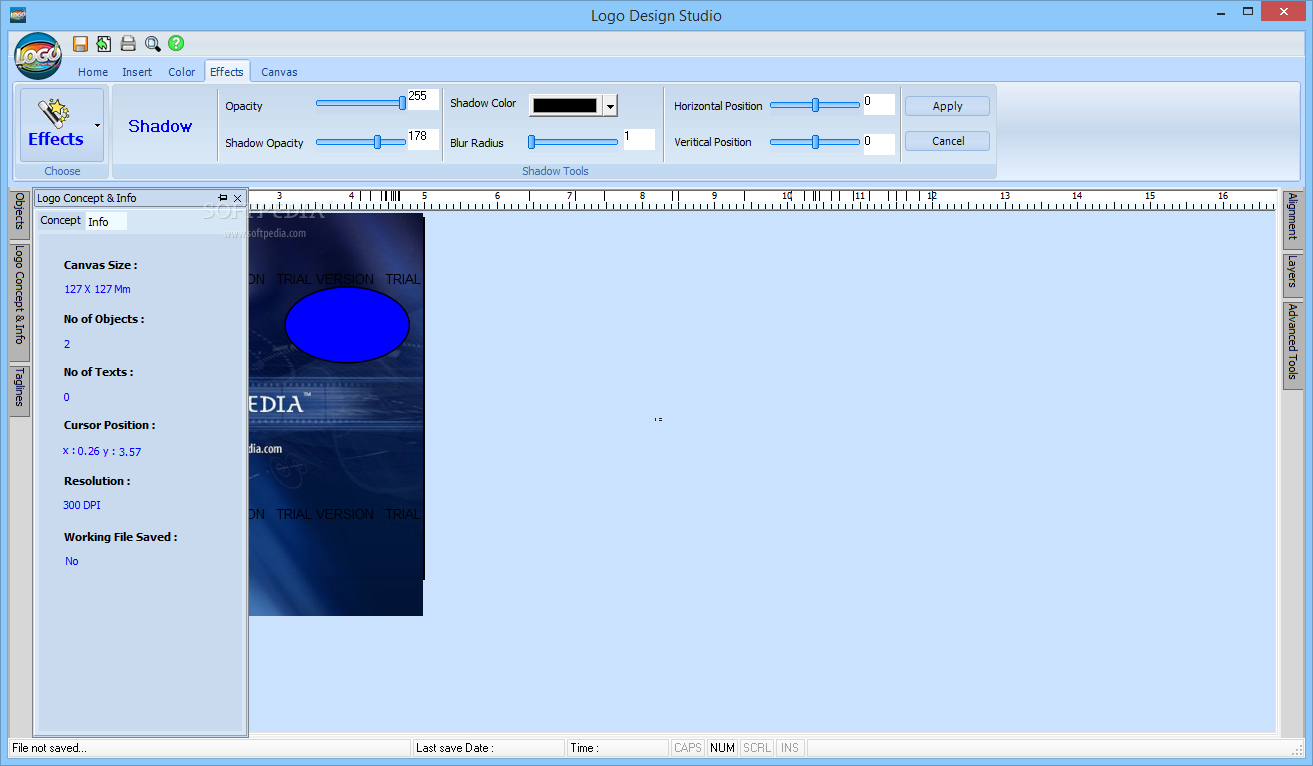Click the Shadow Opacity field showing 178
Viewport: 1313px width, 766px height.
423,139
